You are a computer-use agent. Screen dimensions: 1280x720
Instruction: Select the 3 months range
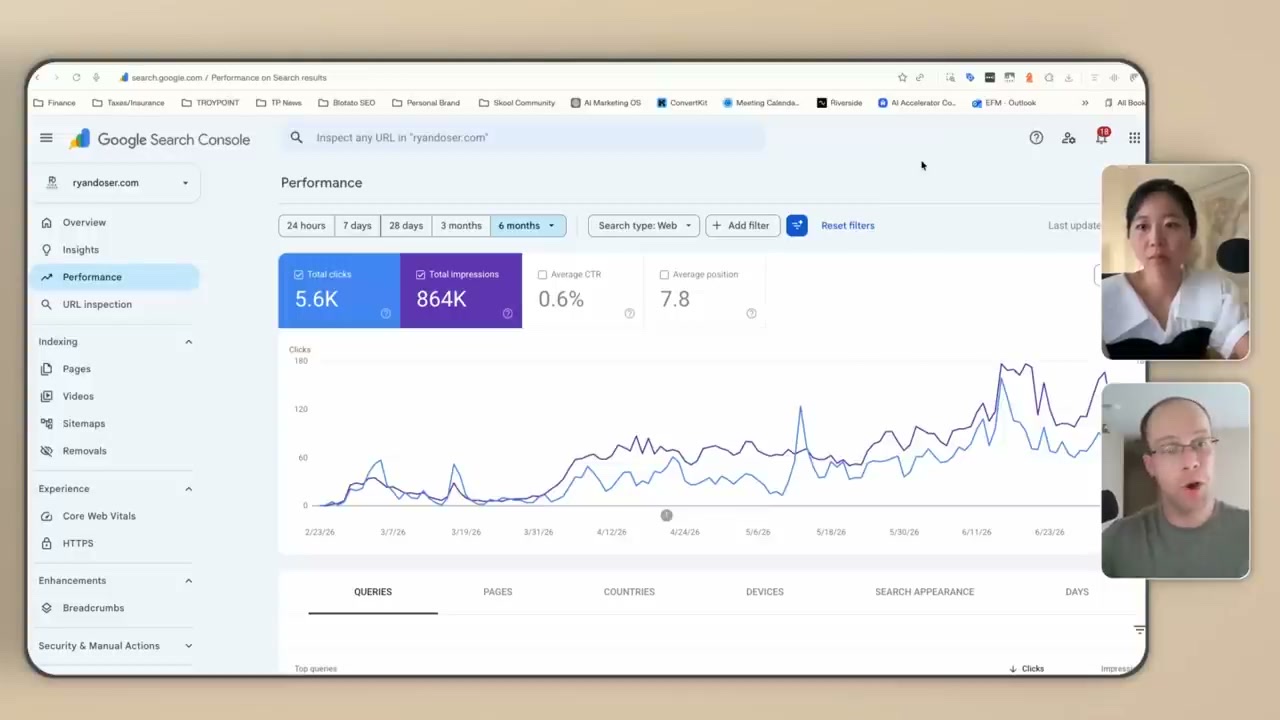click(461, 225)
